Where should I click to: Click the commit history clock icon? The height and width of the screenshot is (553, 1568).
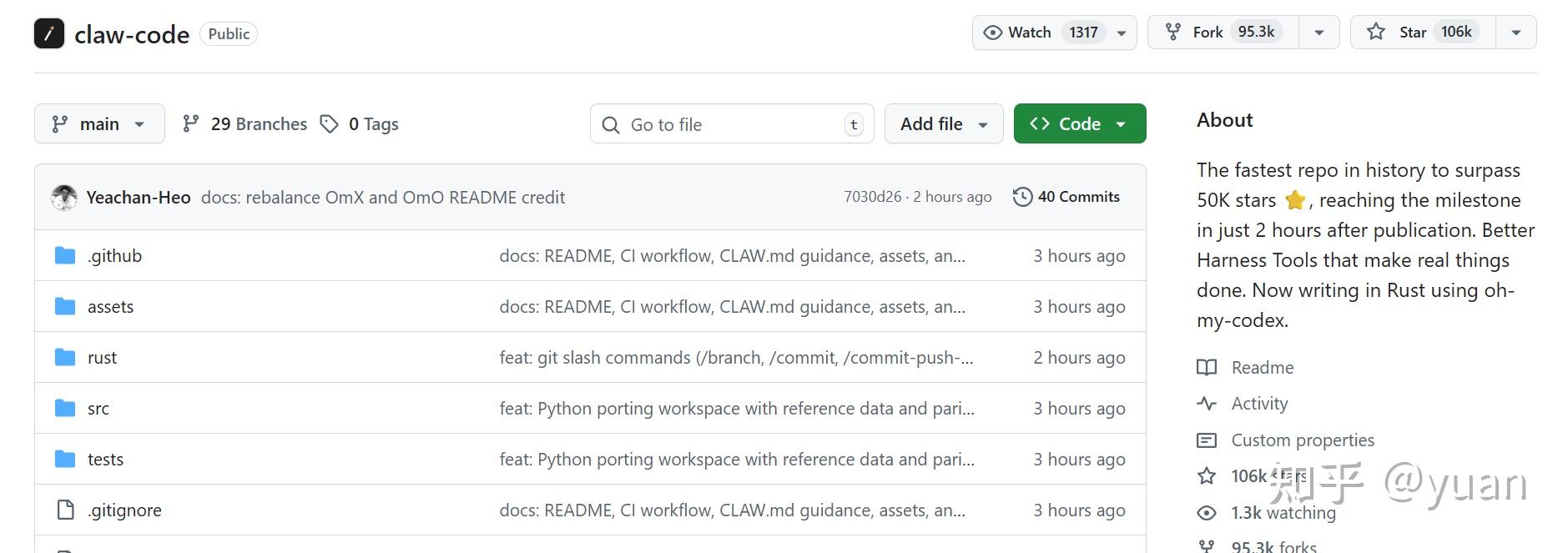(x=1022, y=197)
